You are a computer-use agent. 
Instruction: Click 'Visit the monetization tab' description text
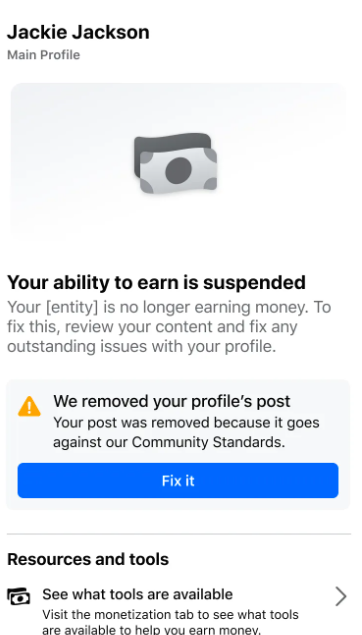(x=170, y=622)
